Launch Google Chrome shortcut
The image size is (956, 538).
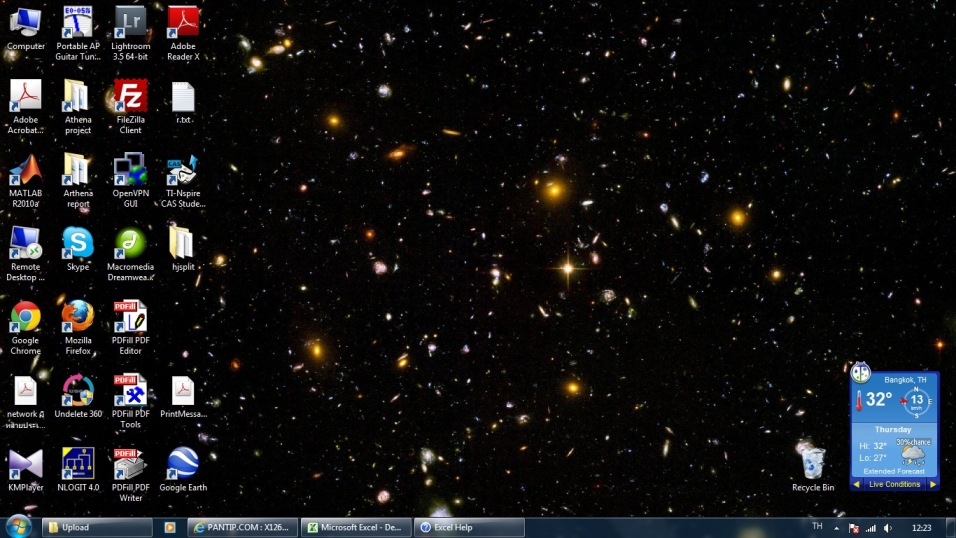26,328
